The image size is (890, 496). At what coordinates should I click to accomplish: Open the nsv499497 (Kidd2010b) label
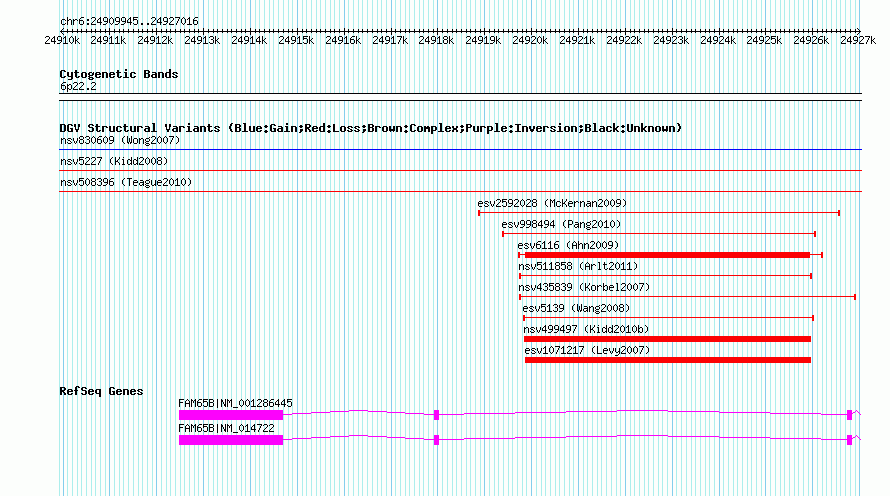pyautogui.click(x=586, y=329)
